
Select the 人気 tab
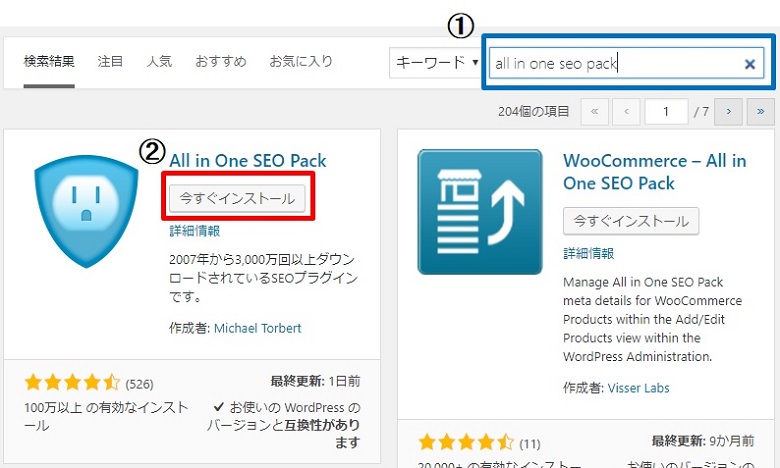click(159, 62)
